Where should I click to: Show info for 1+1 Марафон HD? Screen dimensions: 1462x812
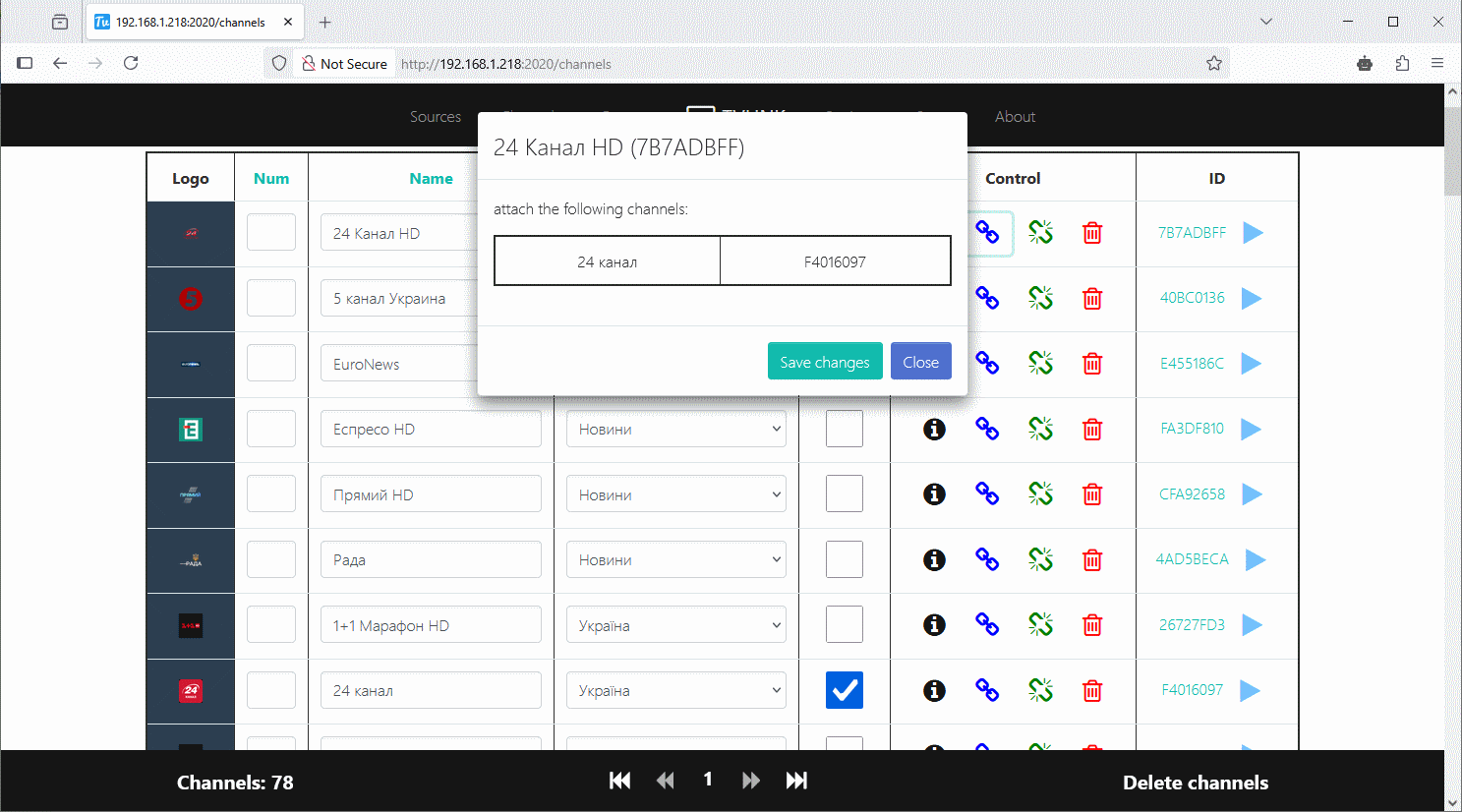pos(934,625)
